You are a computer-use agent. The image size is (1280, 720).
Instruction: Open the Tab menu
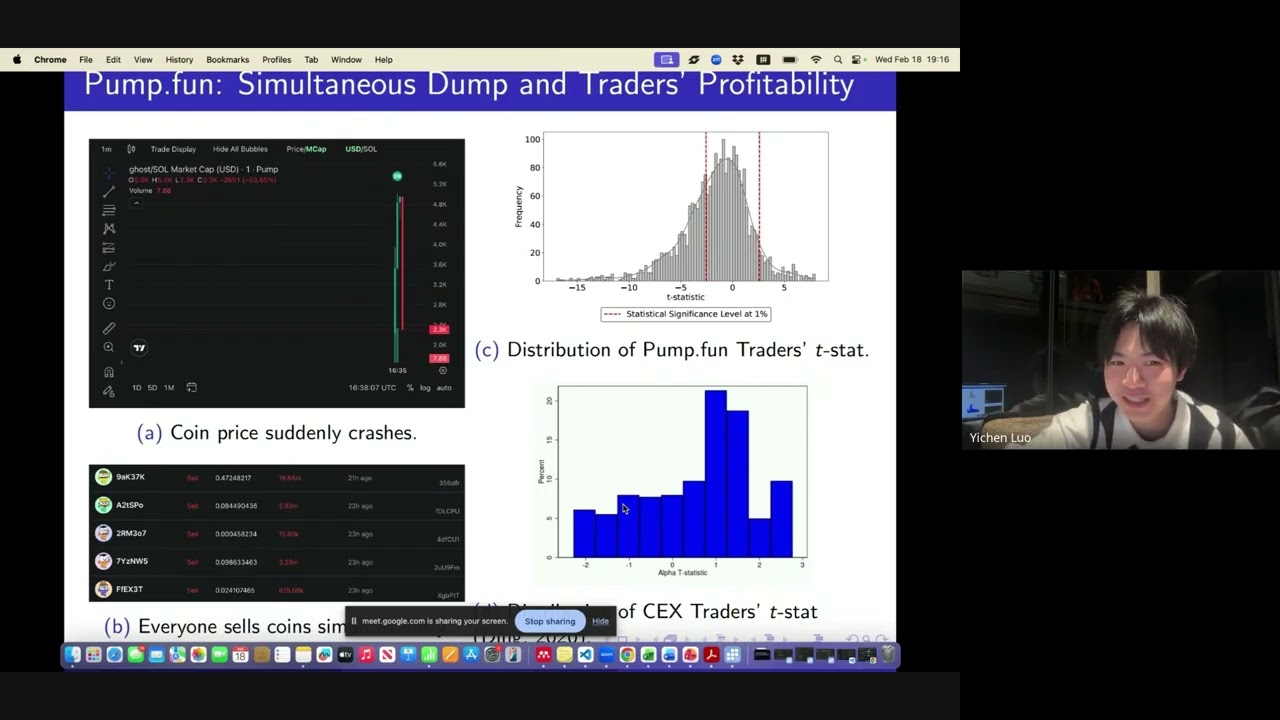(x=311, y=60)
